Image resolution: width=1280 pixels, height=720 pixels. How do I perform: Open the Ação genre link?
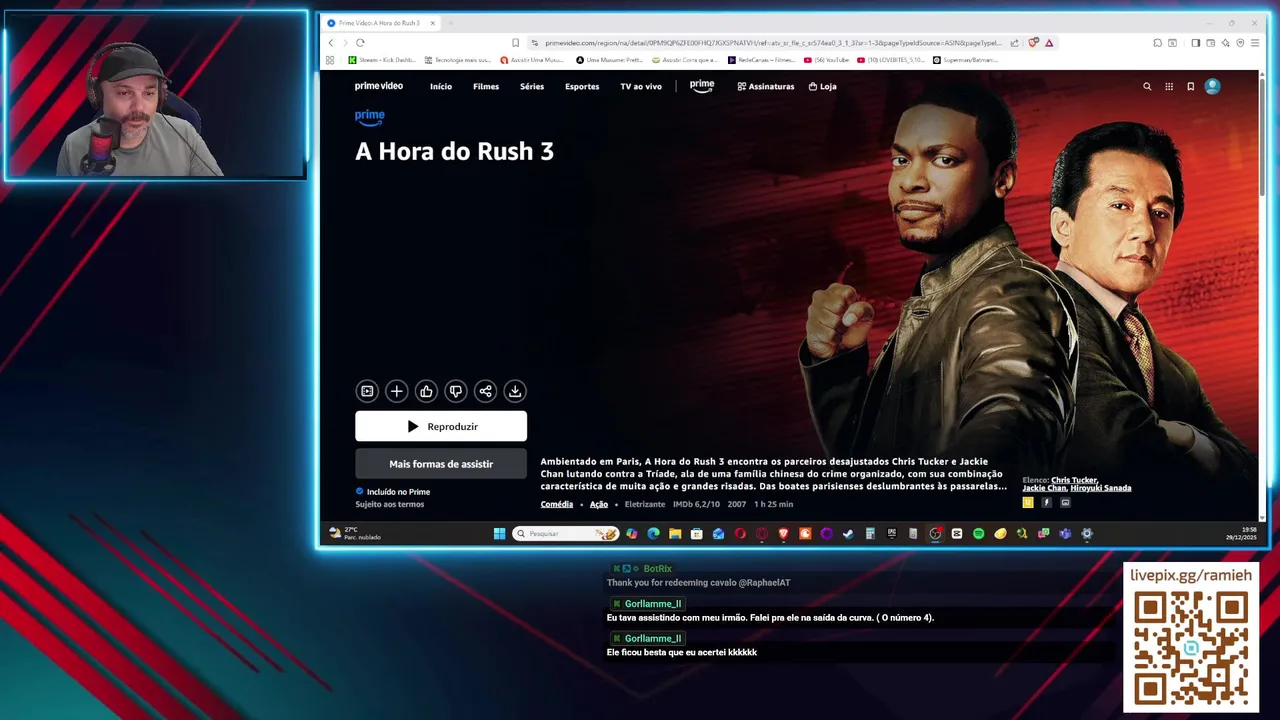599,504
